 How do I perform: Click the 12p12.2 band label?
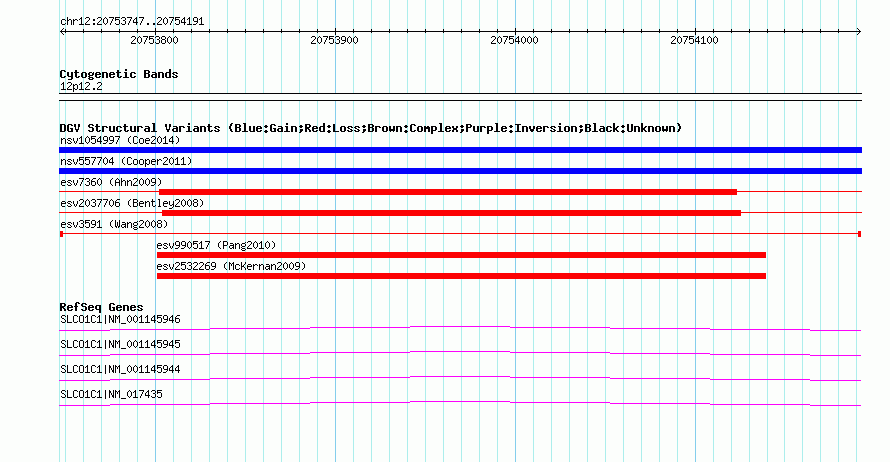tap(81, 86)
